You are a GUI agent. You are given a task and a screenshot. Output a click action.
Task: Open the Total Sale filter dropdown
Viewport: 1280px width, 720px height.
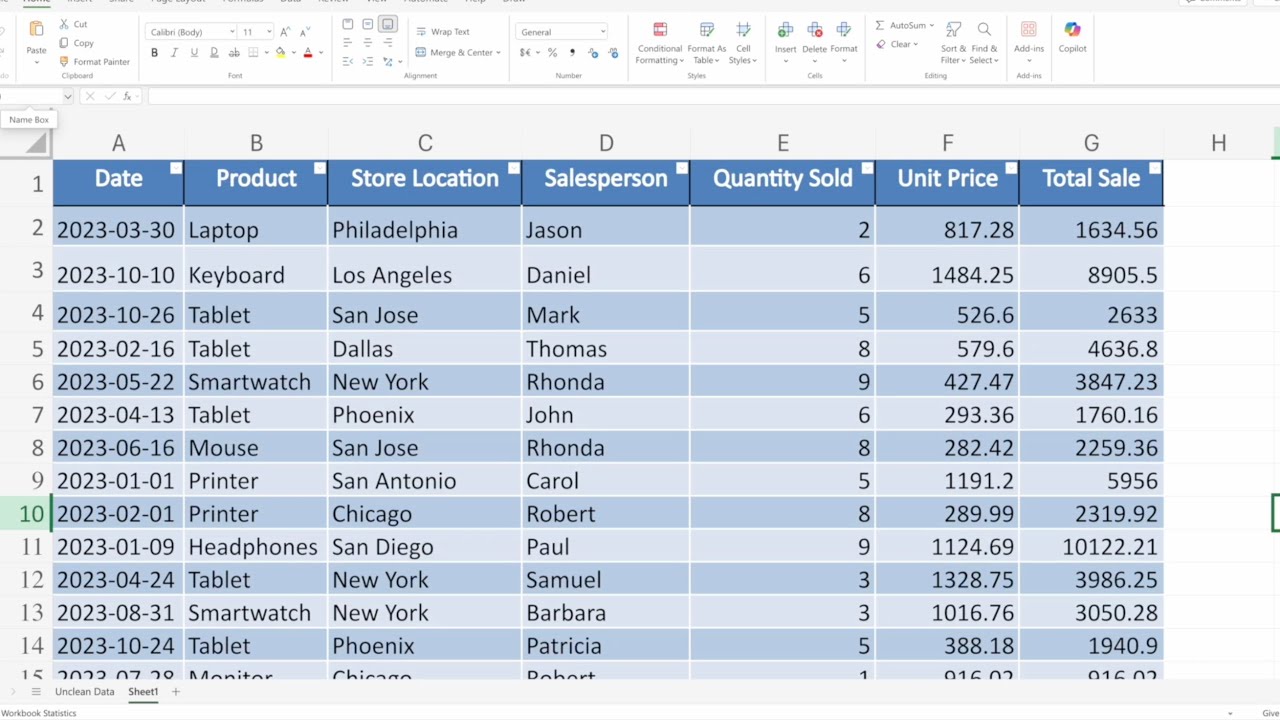pos(1156,168)
